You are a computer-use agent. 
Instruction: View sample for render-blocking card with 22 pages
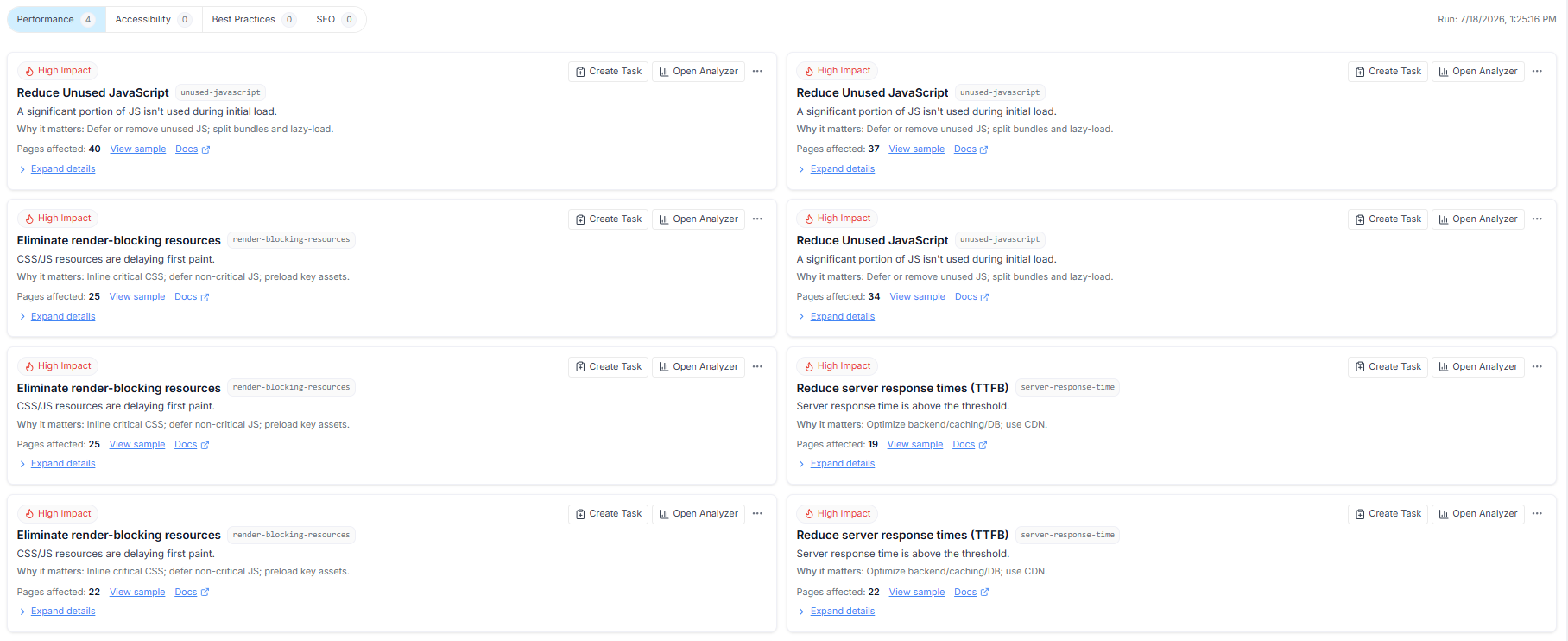click(137, 593)
